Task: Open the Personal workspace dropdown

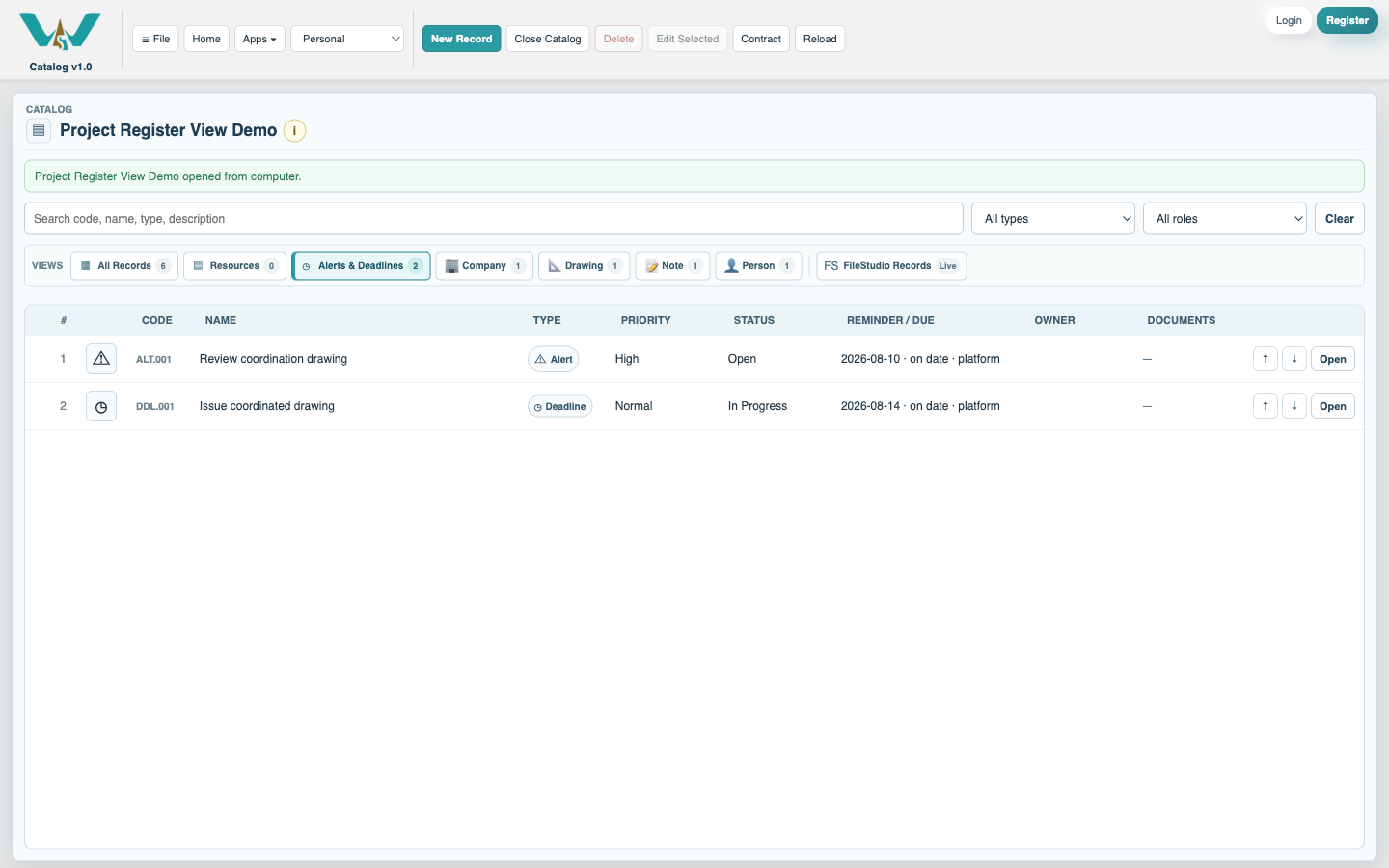Action: click(x=347, y=39)
